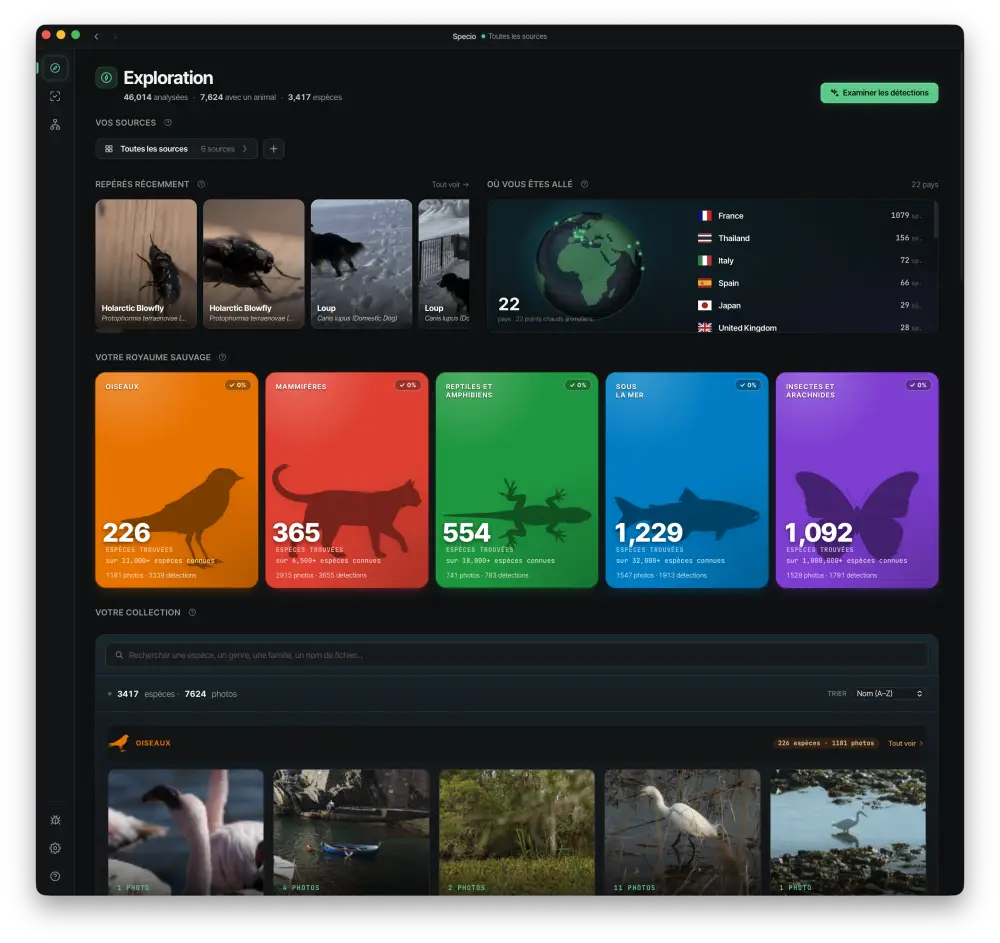
Task: Click Examiner les détections button
Action: (879, 93)
